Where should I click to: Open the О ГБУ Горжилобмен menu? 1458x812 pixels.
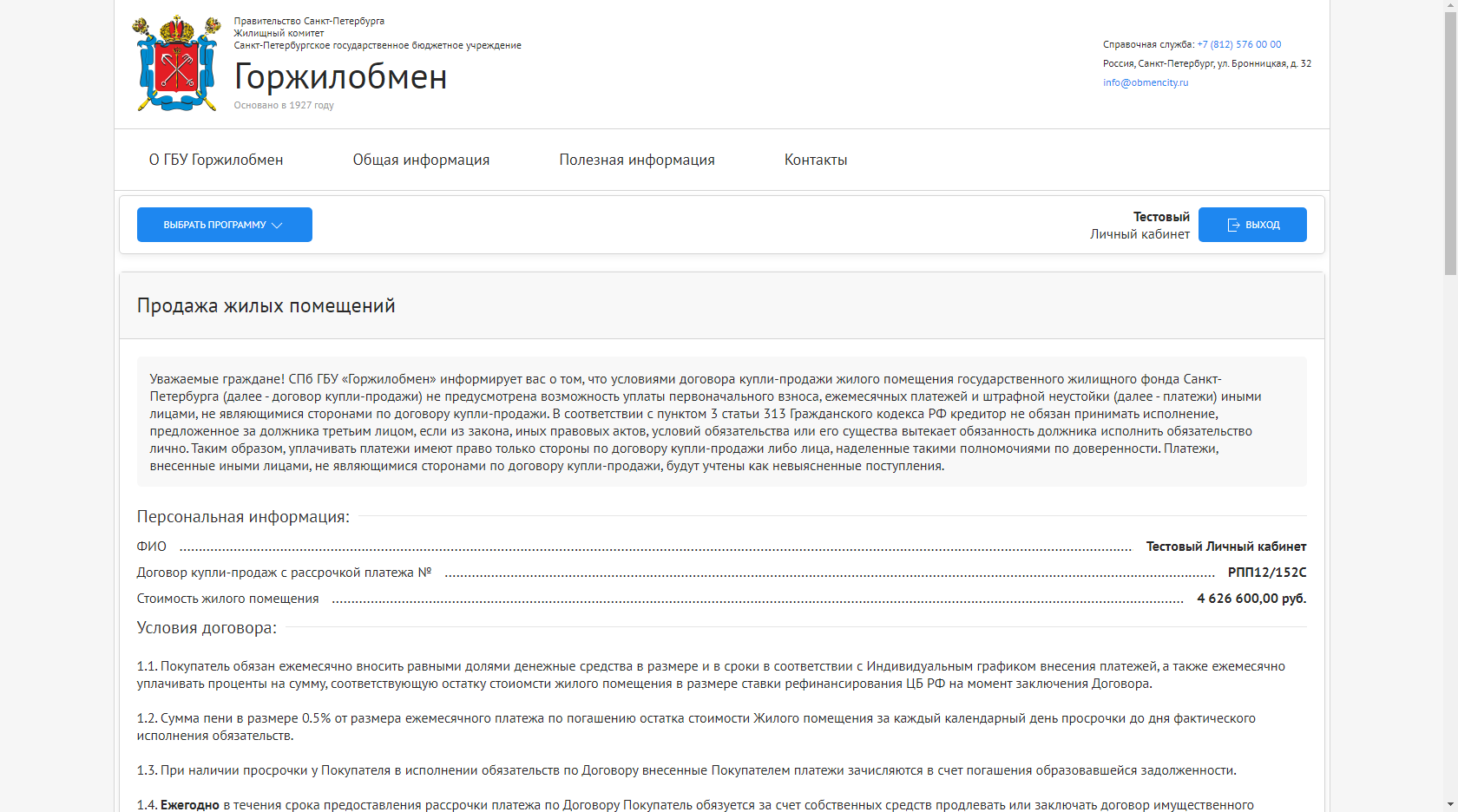(x=216, y=160)
